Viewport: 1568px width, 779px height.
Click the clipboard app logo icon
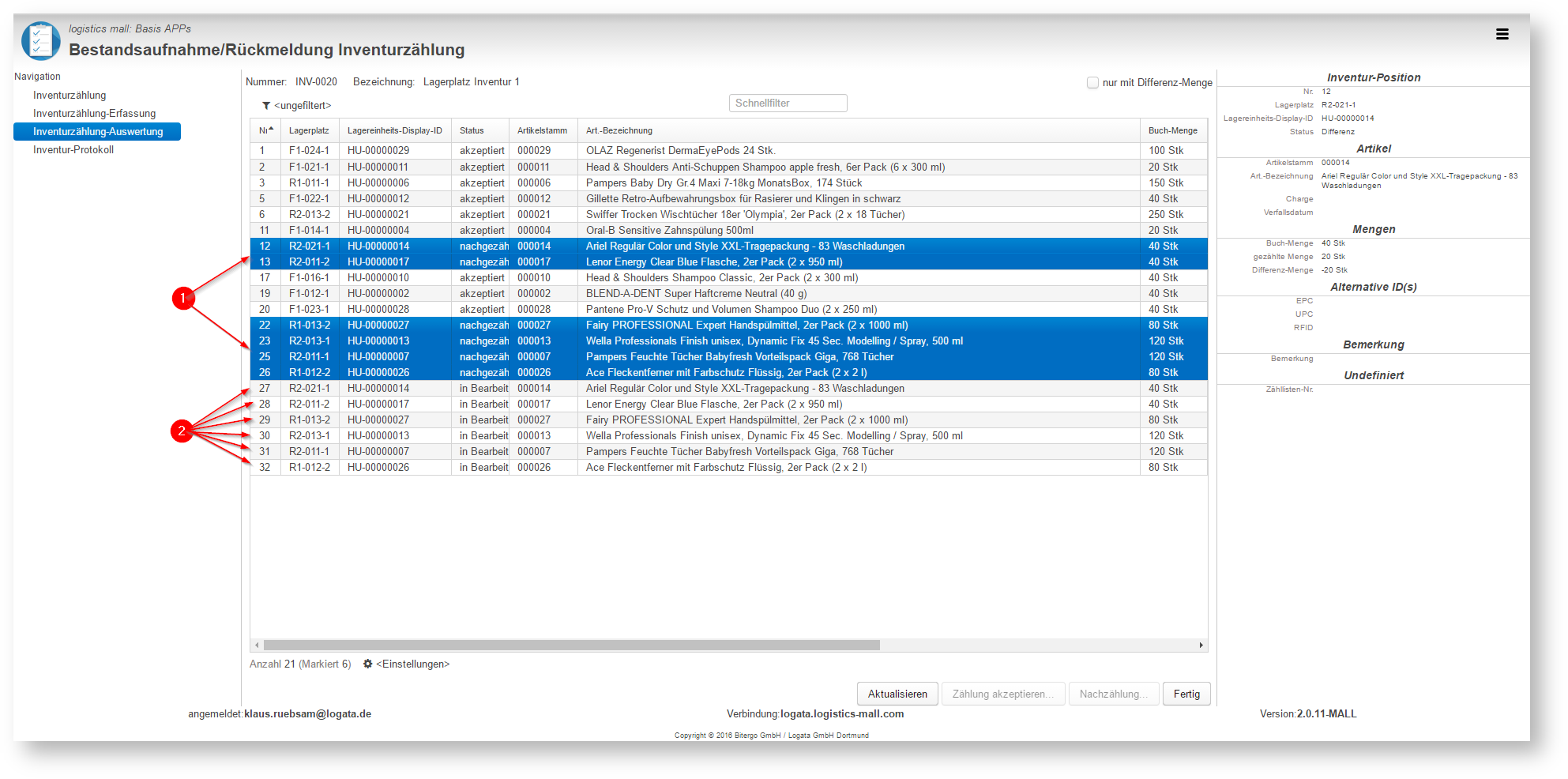41,41
